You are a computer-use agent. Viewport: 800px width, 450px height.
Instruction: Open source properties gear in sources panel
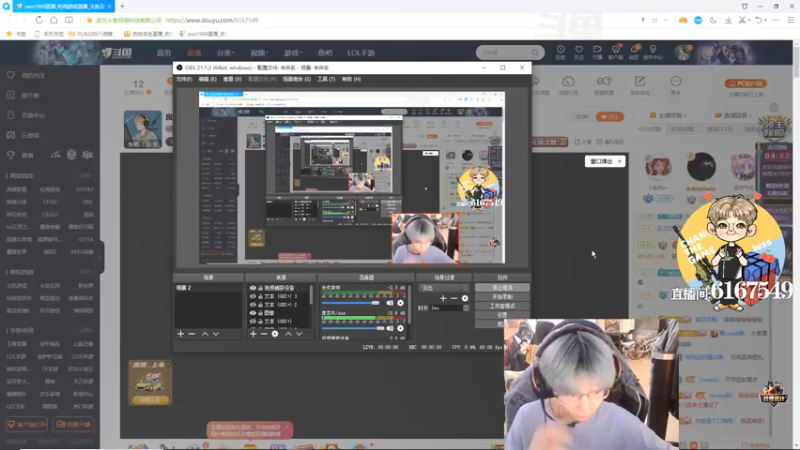click(275, 334)
